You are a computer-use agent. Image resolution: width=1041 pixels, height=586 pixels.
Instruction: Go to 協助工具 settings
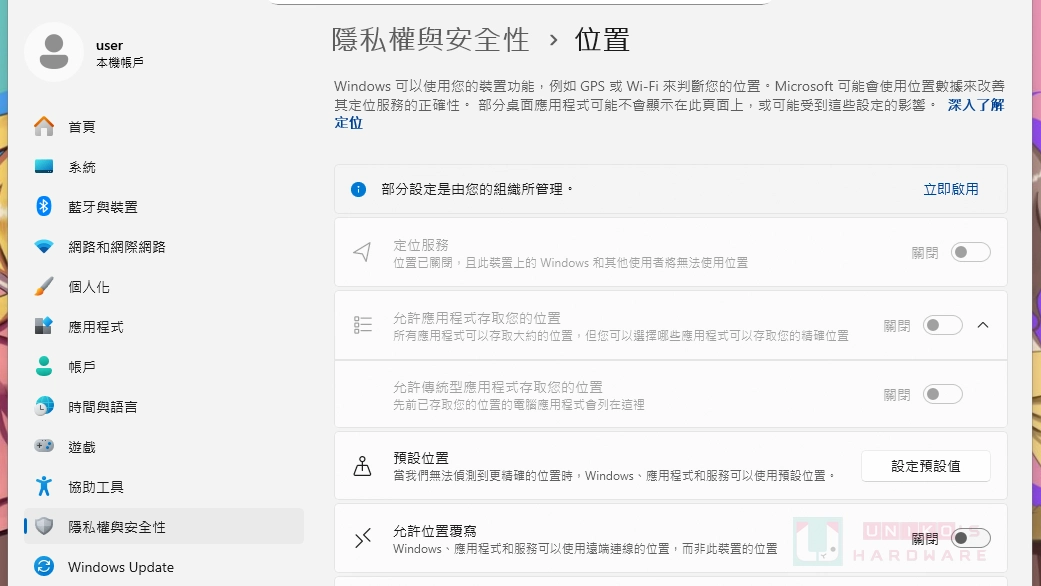[163, 486]
